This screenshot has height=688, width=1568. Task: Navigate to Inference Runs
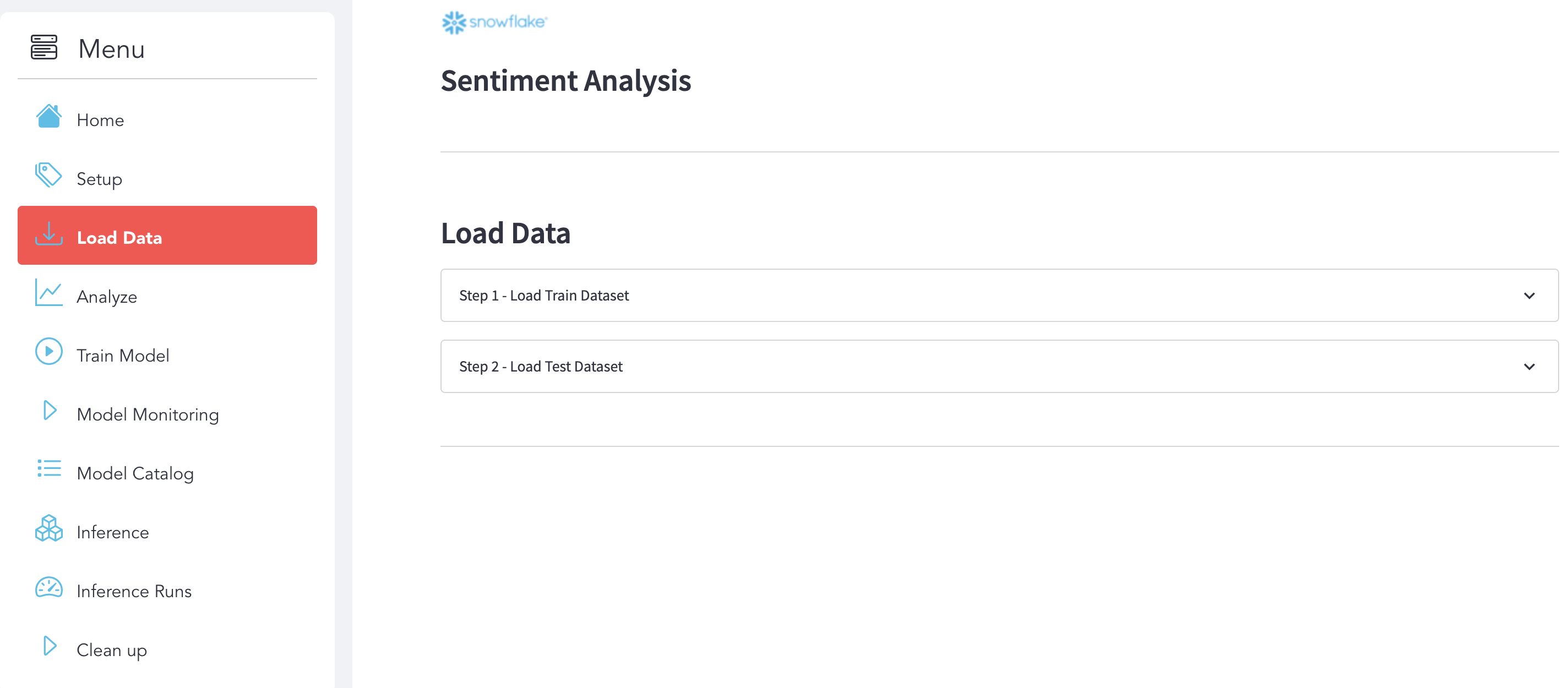134,591
